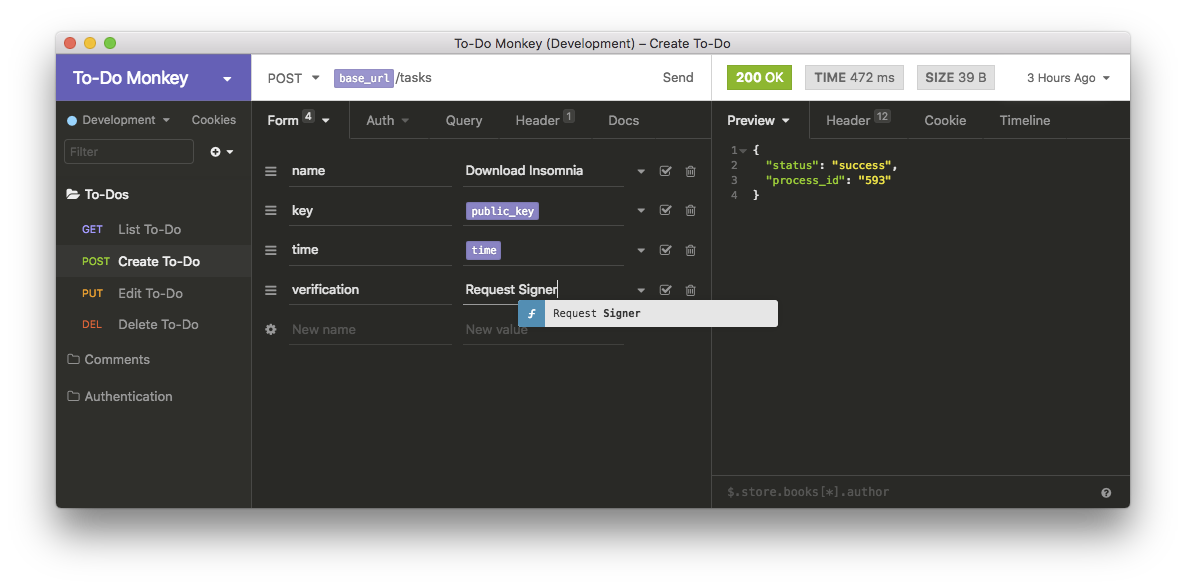Screen dimensions: 1186x588
Task: Click the Authentication folder icon
Action: (73, 397)
